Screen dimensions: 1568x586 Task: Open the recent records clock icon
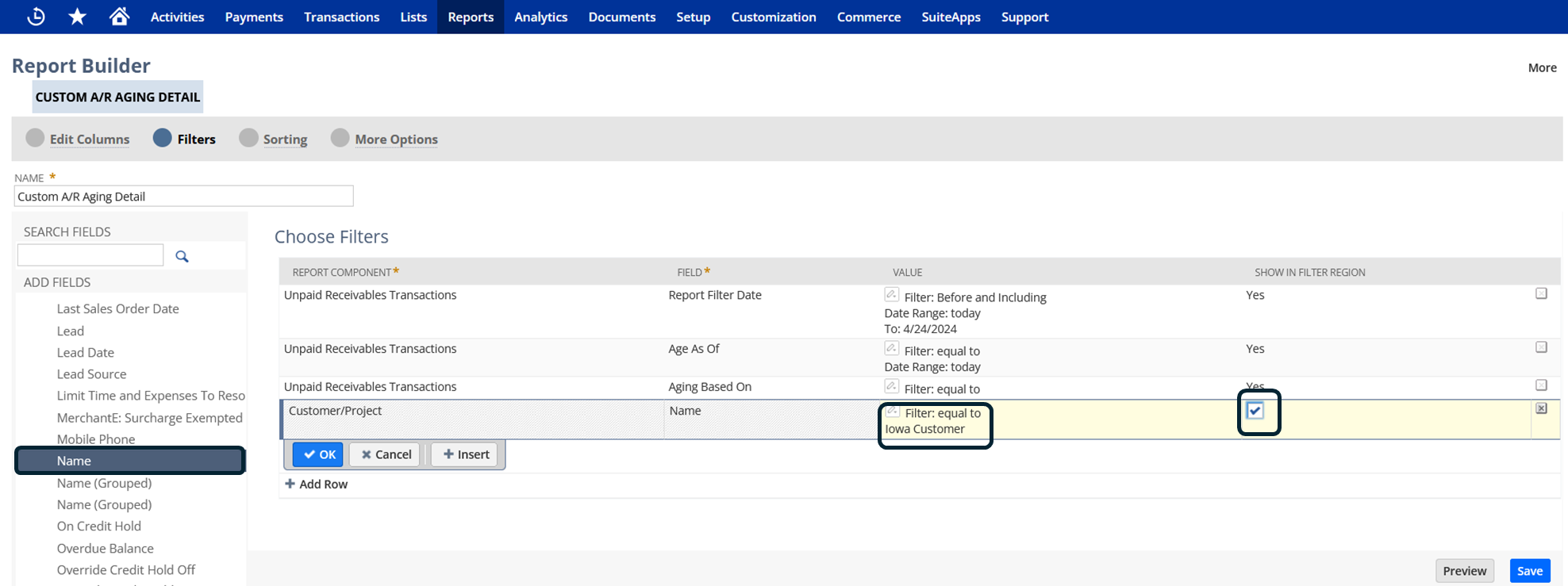point(36,17)
